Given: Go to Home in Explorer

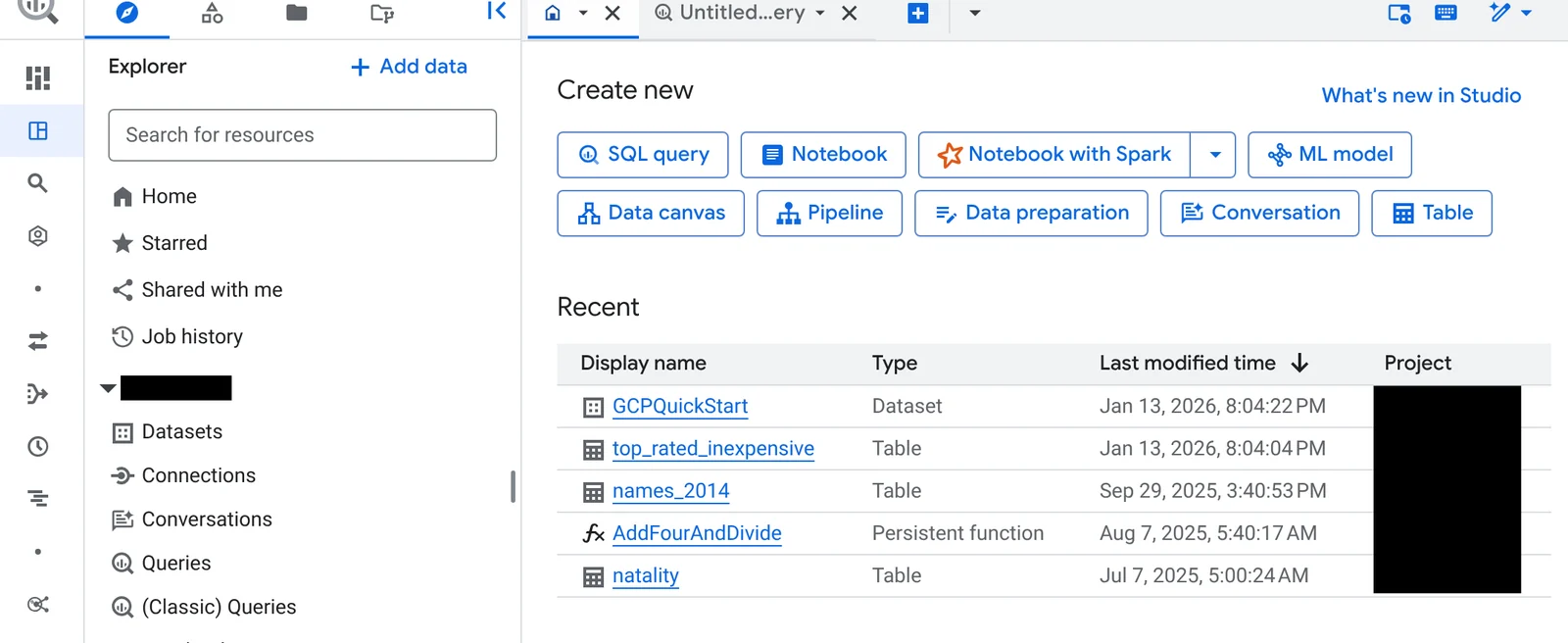Looking at the screenshot, I should [170, 196].
